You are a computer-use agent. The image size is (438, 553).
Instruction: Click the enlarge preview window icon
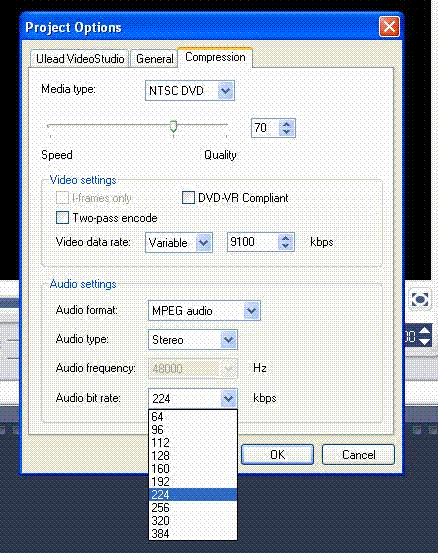(x=420, y=299)
